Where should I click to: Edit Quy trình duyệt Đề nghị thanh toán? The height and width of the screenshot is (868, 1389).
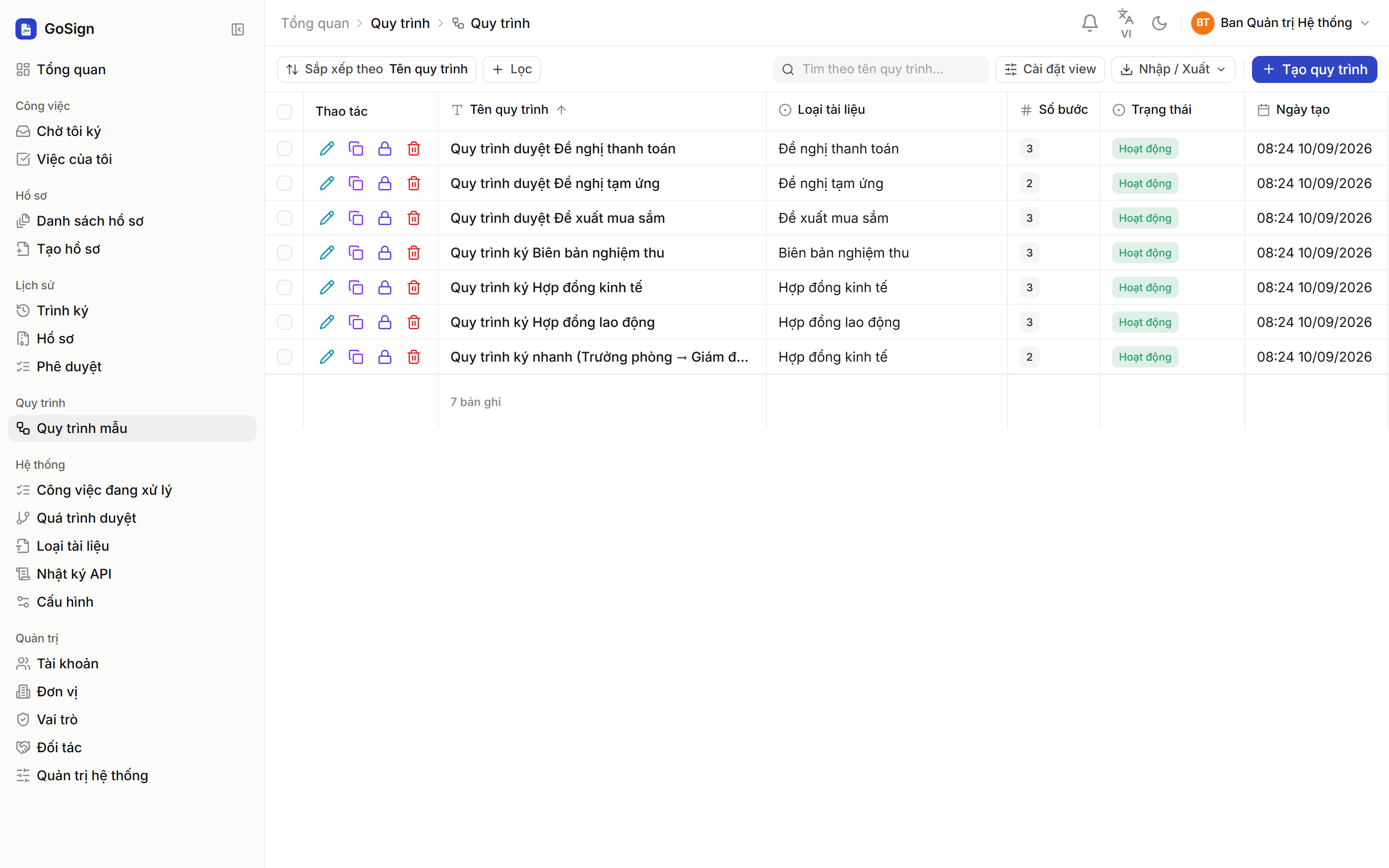click(x=327, y=149)
